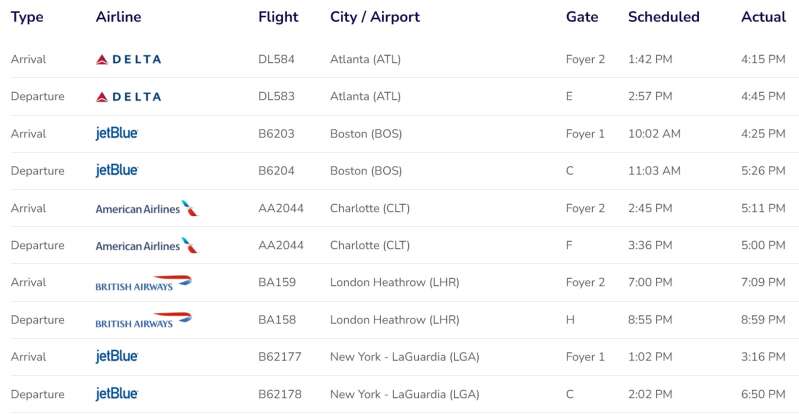Select flight number BA158
Image resolution: width=799 pixels, height=414 pixels.
277,320
